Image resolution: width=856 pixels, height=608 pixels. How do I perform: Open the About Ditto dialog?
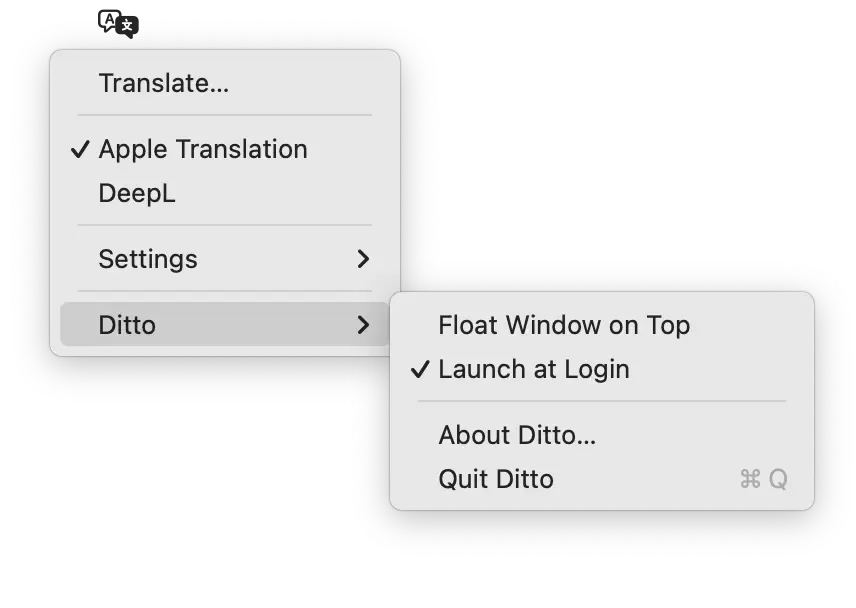point(517,435)
